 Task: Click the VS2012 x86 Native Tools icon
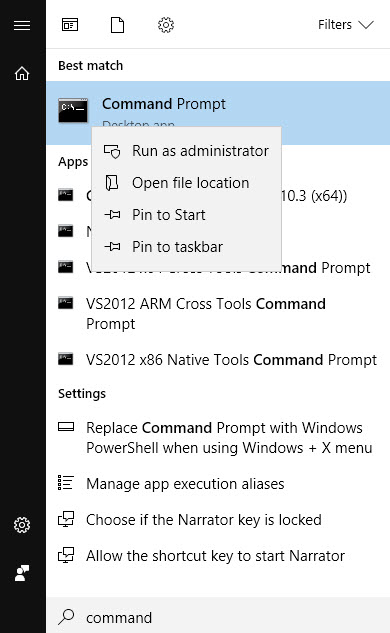click(65, 359)
